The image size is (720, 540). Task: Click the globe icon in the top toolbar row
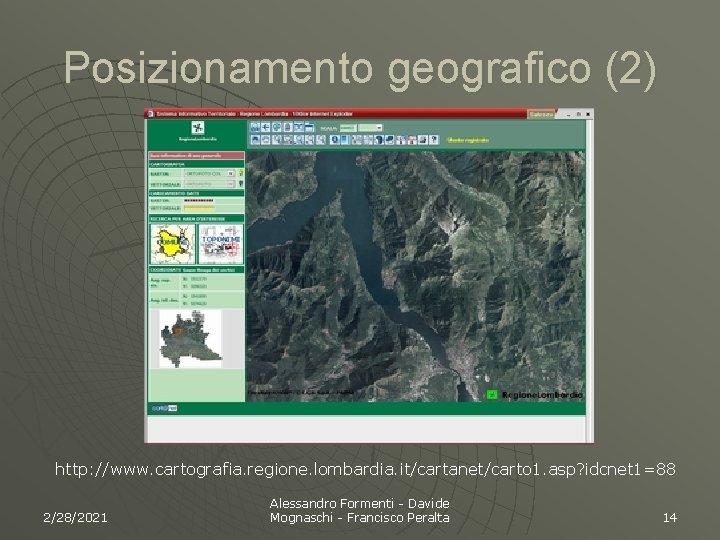[276, 127]
